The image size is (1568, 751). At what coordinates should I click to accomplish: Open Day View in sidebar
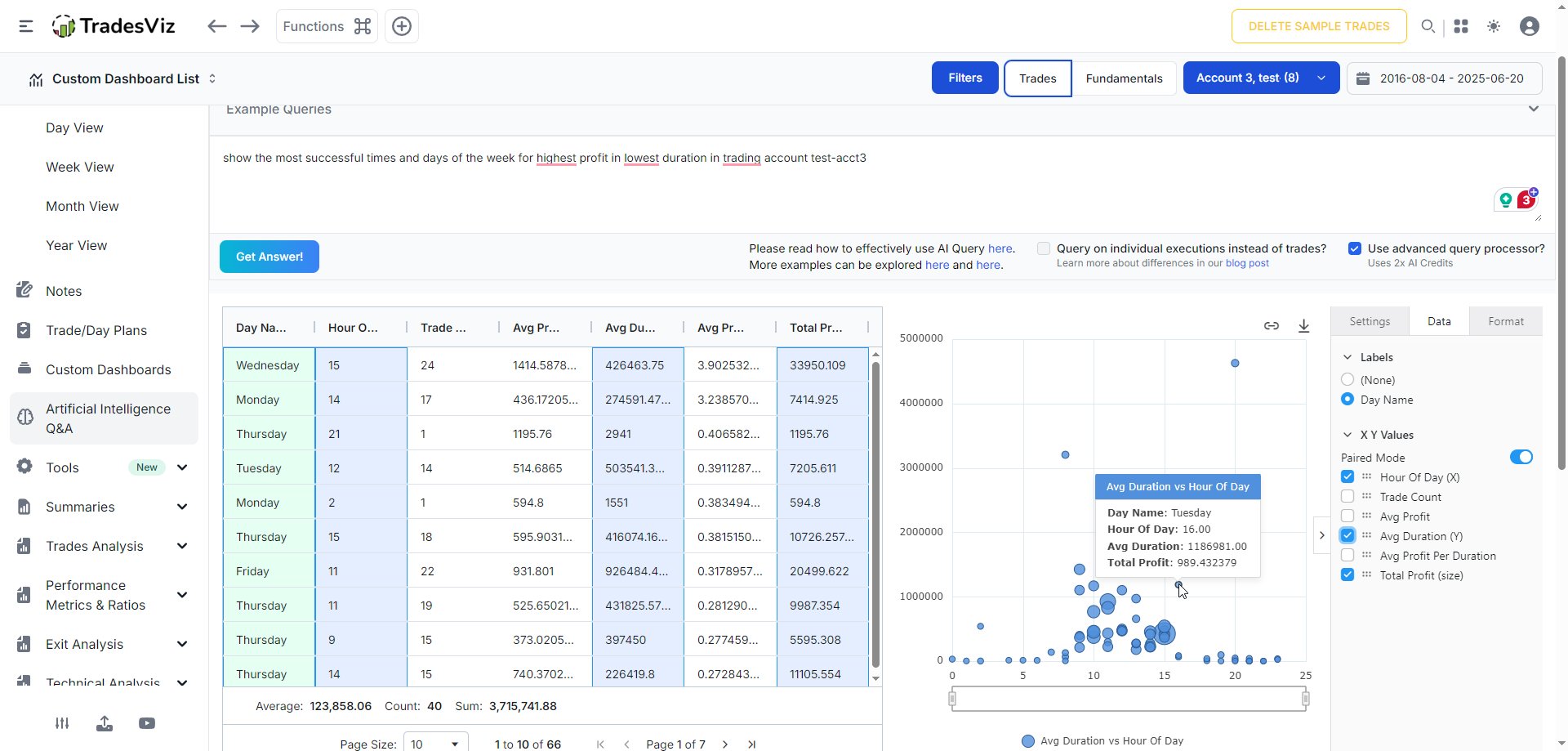[x=74, y=127]
